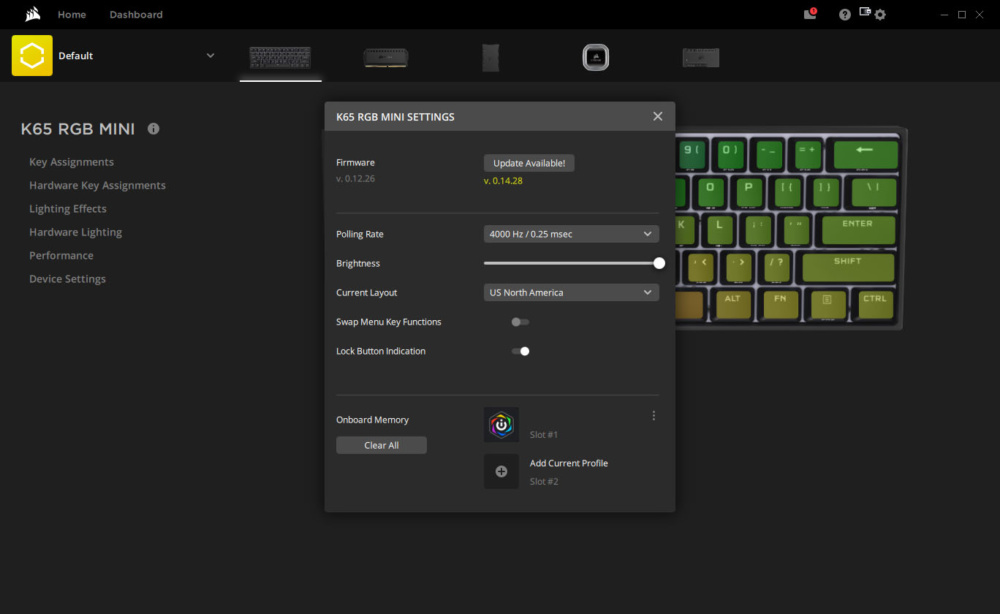The image size is (1000, 614).
Task: Click the Brightness slider handle
Action: click(x=659, y=263)
